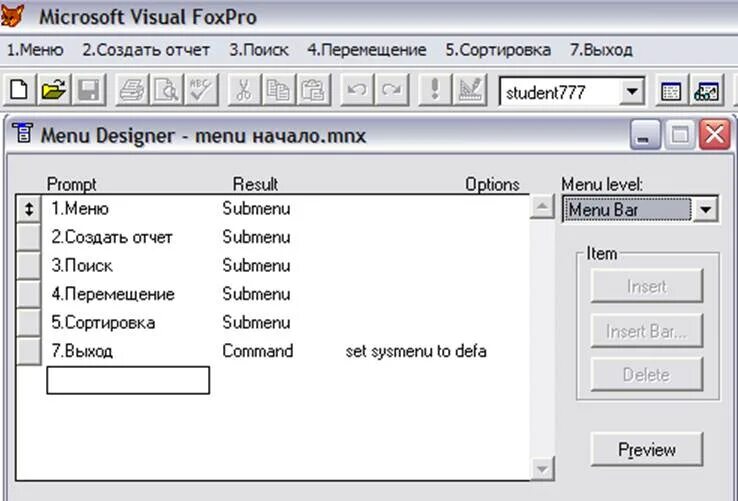The image size is (738, 501).
Task: Select the 5.Сортировка prompt row
Action: coord(103,323)
